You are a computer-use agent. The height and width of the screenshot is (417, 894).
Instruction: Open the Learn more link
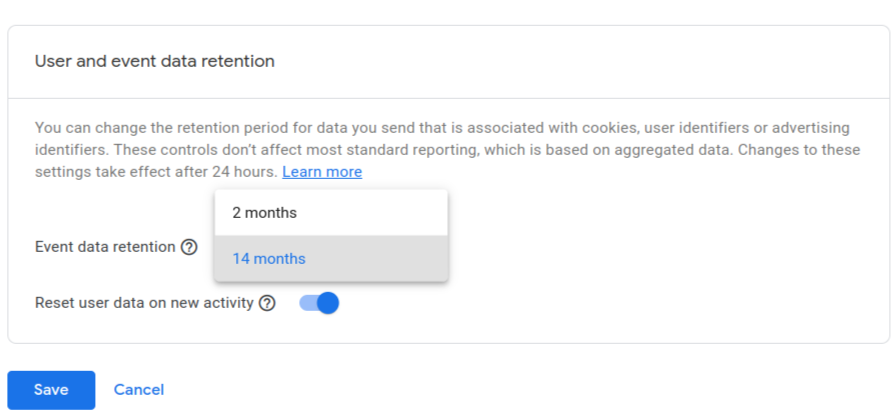pyautogui.click(x=322, y=172)
